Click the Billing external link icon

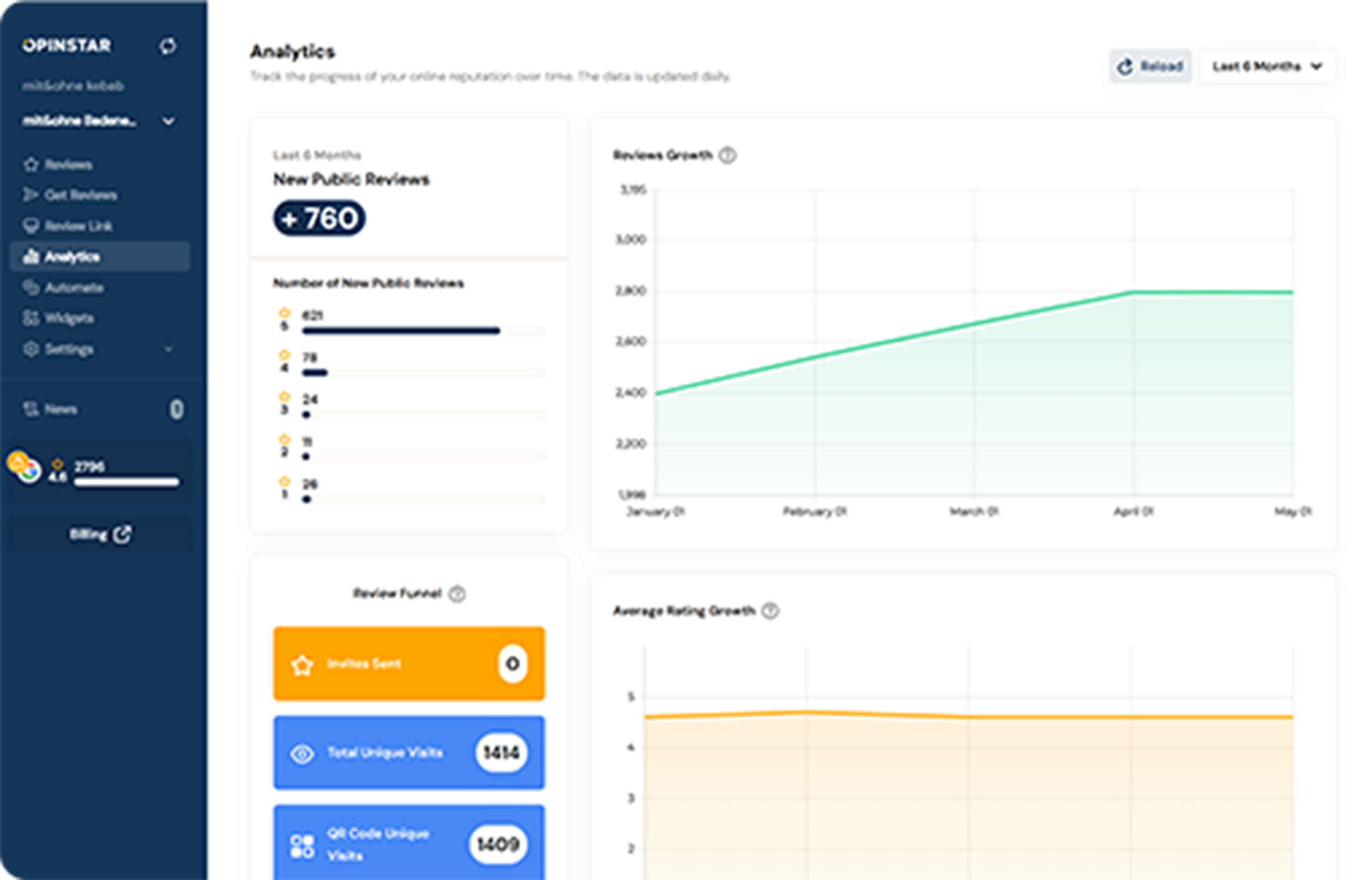[122, 534]
